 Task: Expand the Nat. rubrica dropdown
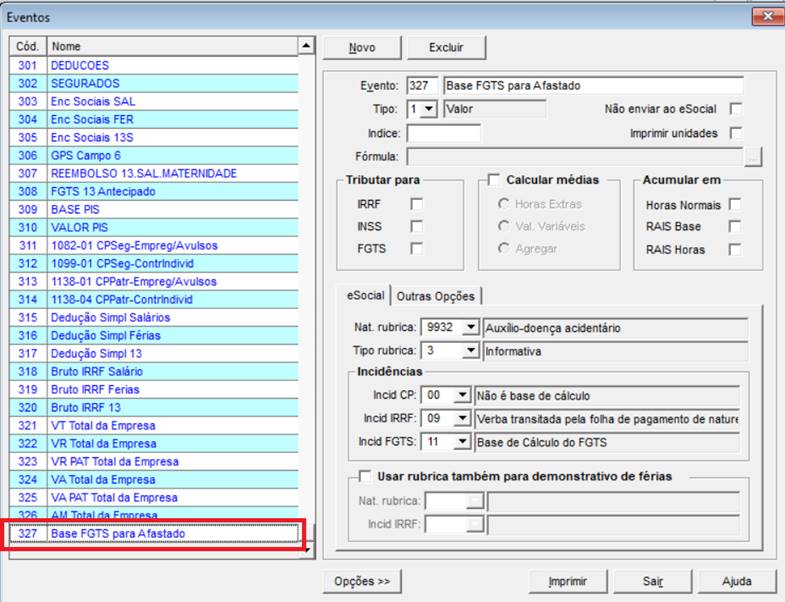[471, 326]
